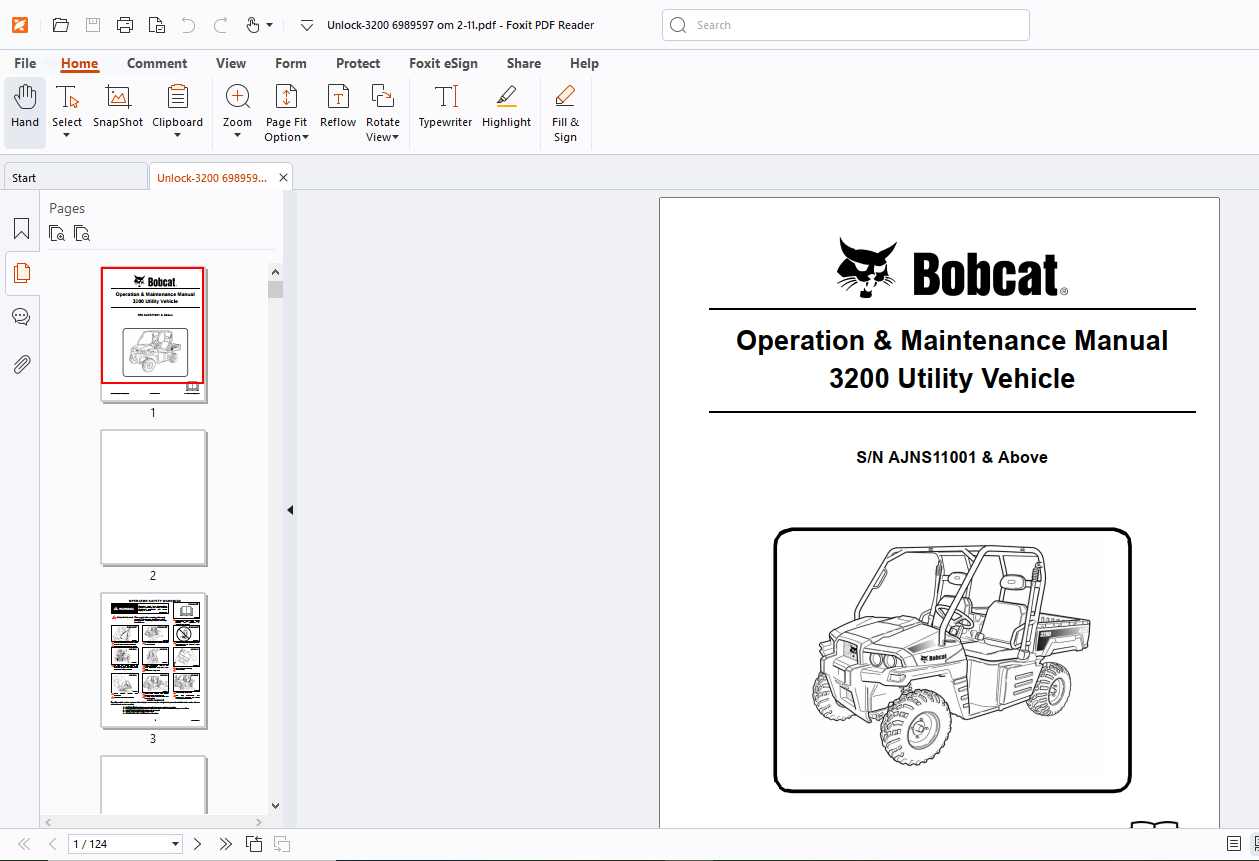Open the Bookmarks side panel
The height and width of the screenshot is (861, 1259).
click(x=21, y=229)
